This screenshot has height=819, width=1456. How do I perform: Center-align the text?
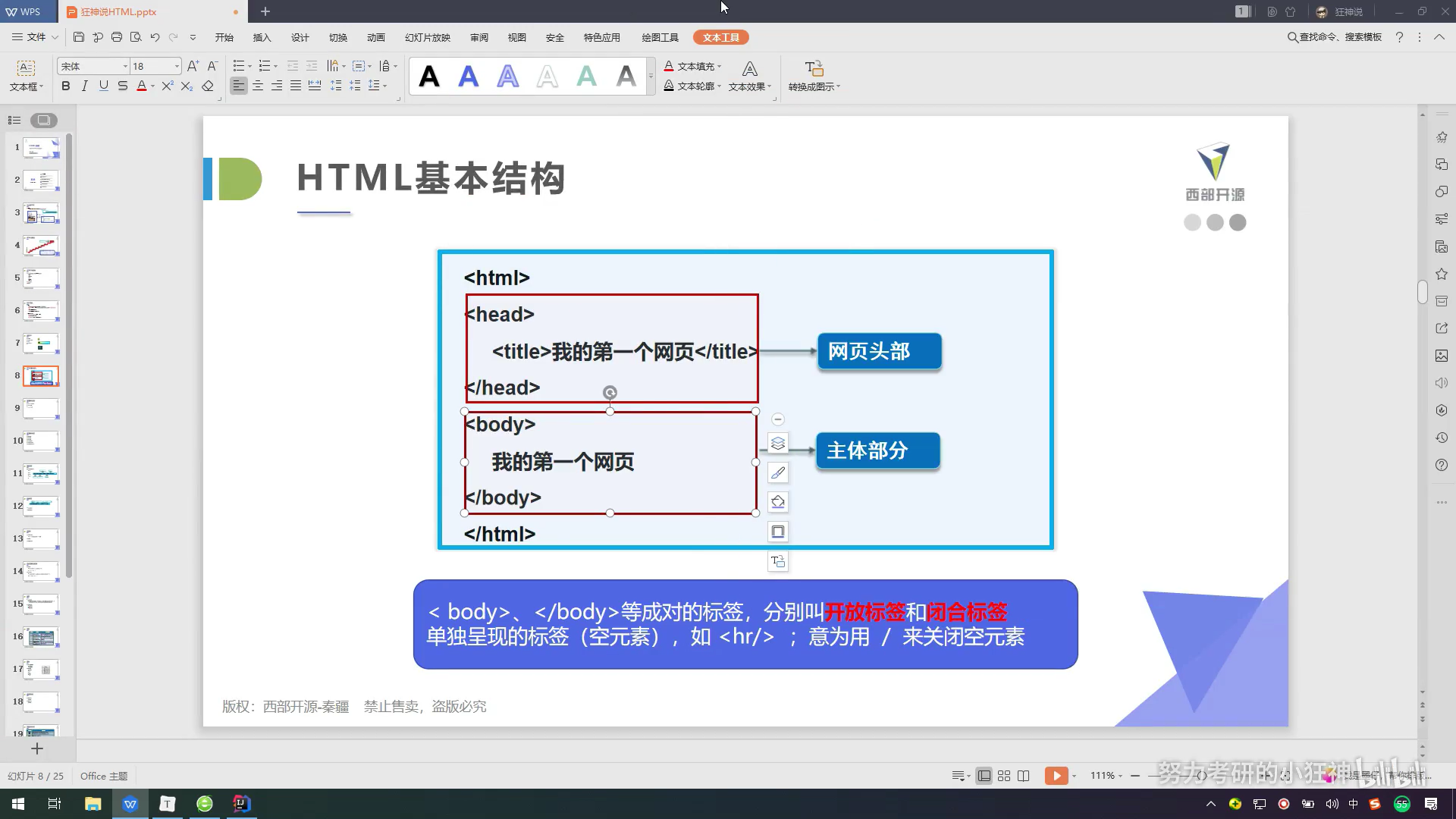point(258,86)
